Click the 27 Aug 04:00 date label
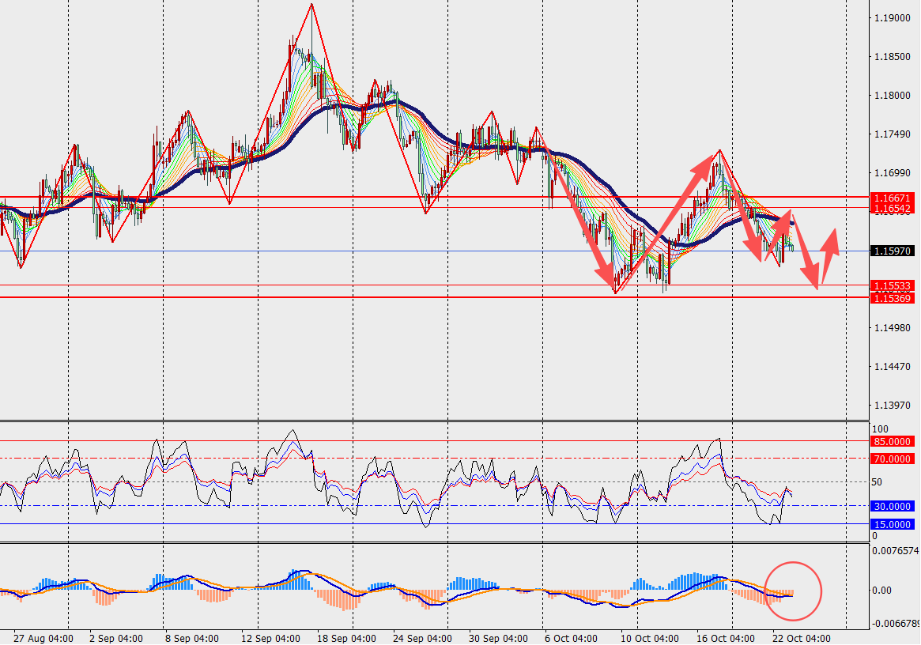The width and height of the screenshot is (921, 645). (43, 637)
